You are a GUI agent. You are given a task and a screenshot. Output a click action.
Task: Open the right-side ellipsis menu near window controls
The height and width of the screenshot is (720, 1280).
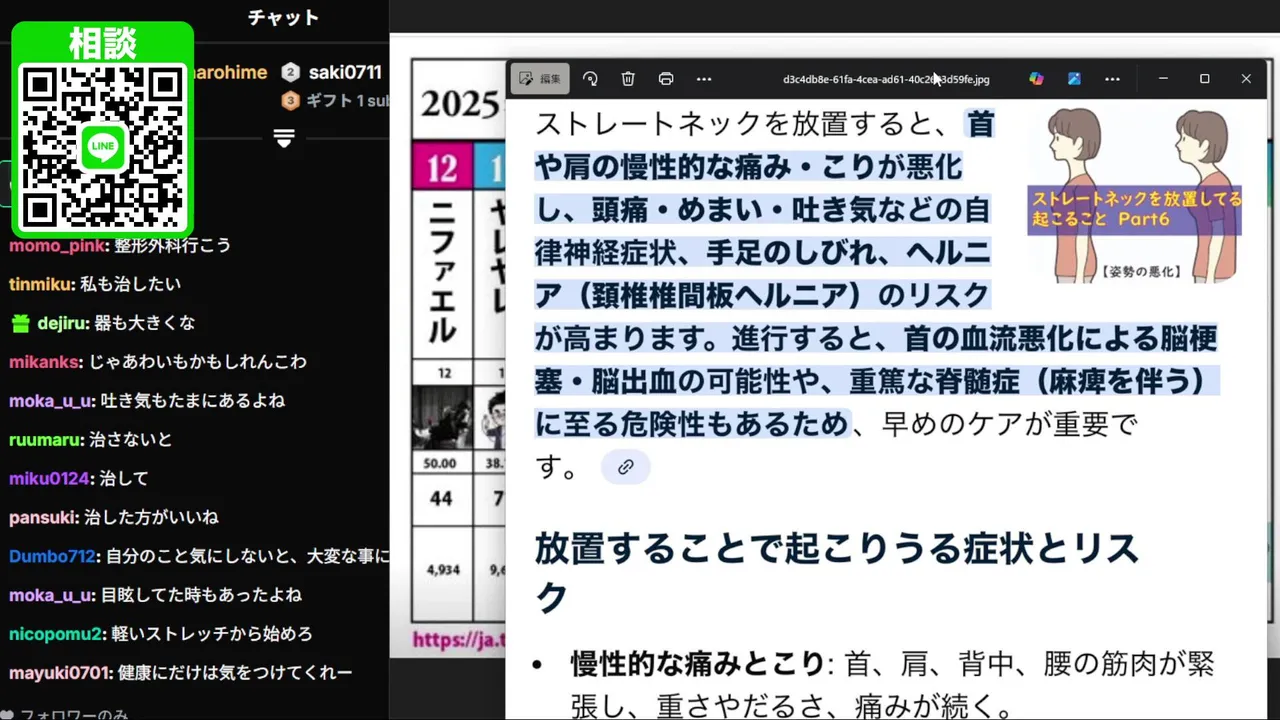click(x=1112, y=79)
